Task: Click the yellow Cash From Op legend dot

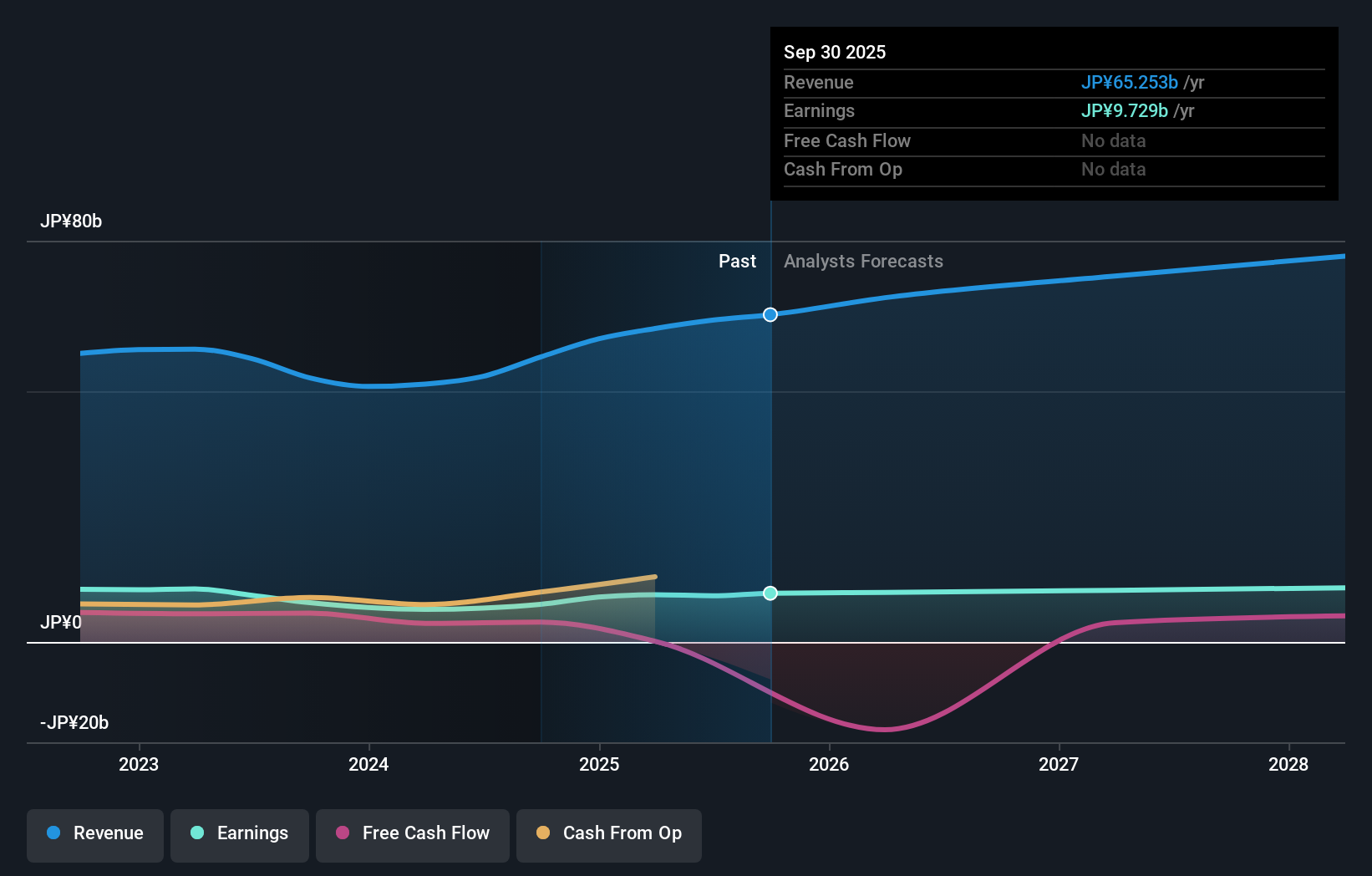Action: coord(541,833)
